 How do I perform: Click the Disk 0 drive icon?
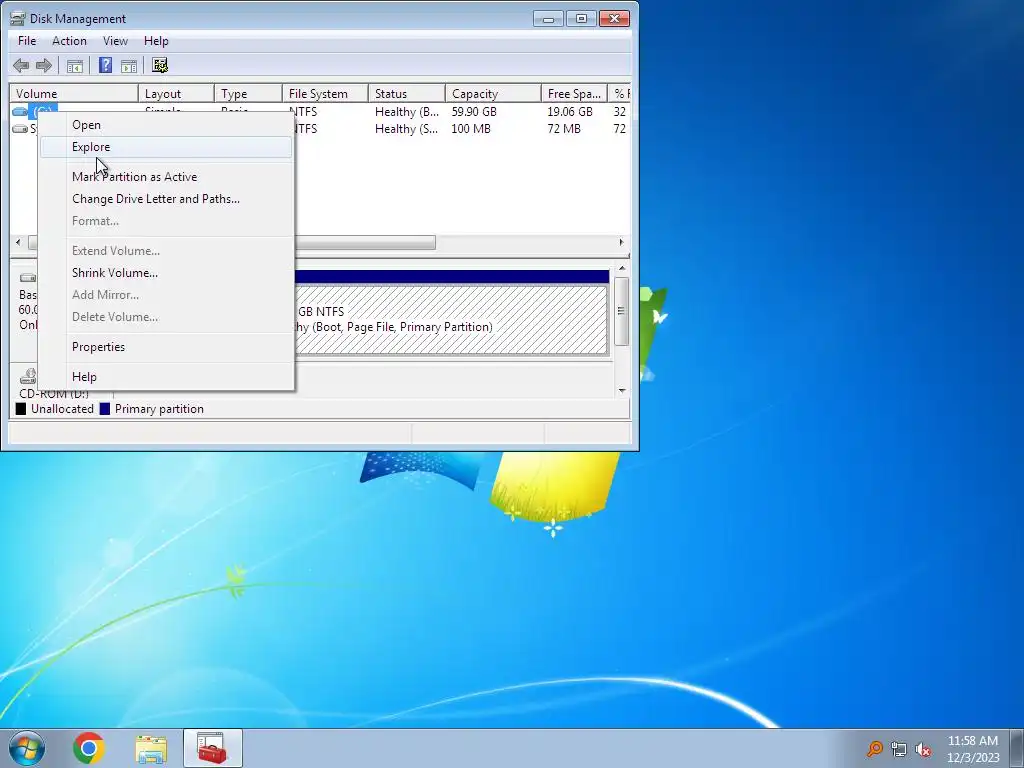[x=27, y=278]
